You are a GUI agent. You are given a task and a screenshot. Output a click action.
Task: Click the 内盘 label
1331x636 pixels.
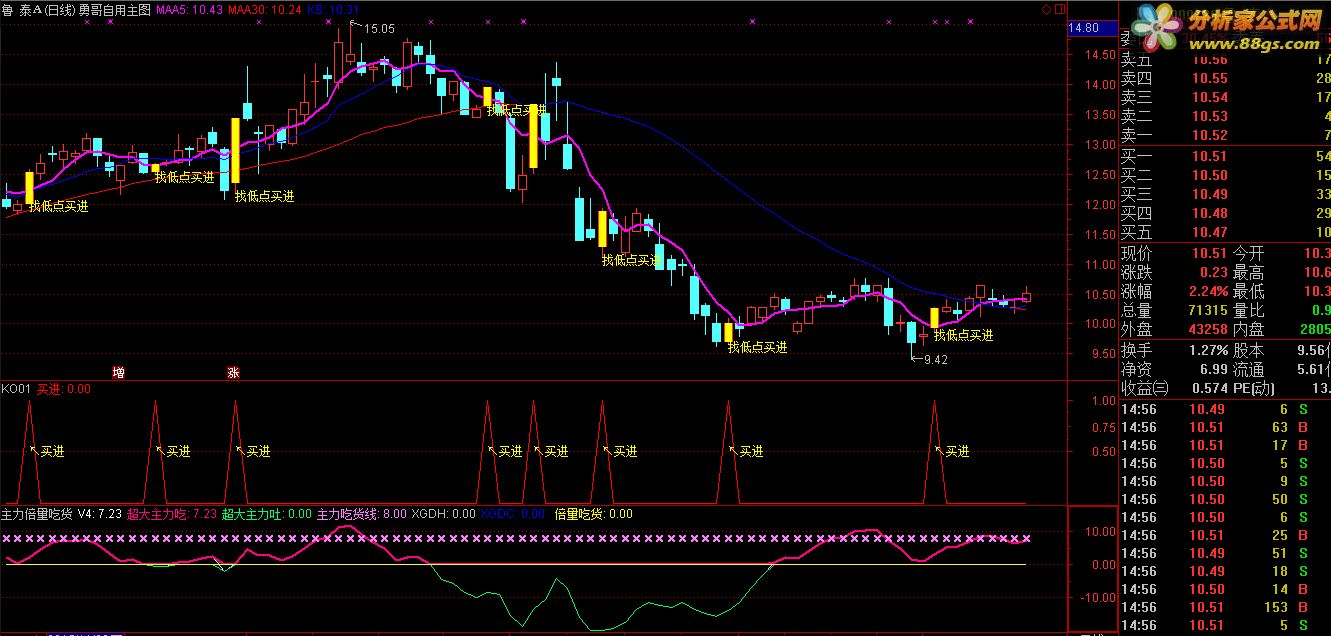(1247, 329)
